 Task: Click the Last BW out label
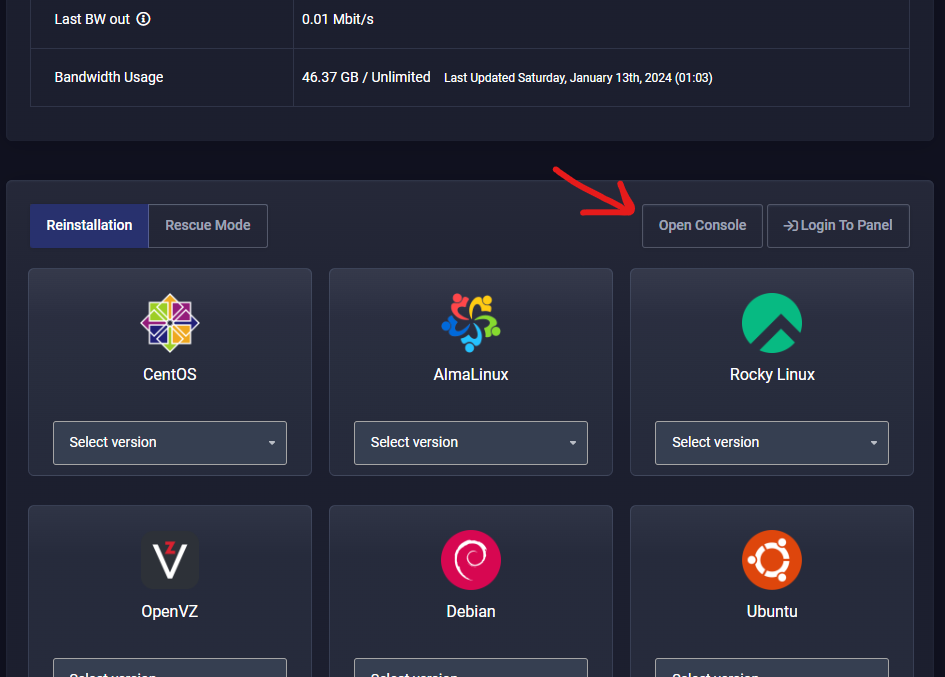pyautogui.click(x=92, y=19)
